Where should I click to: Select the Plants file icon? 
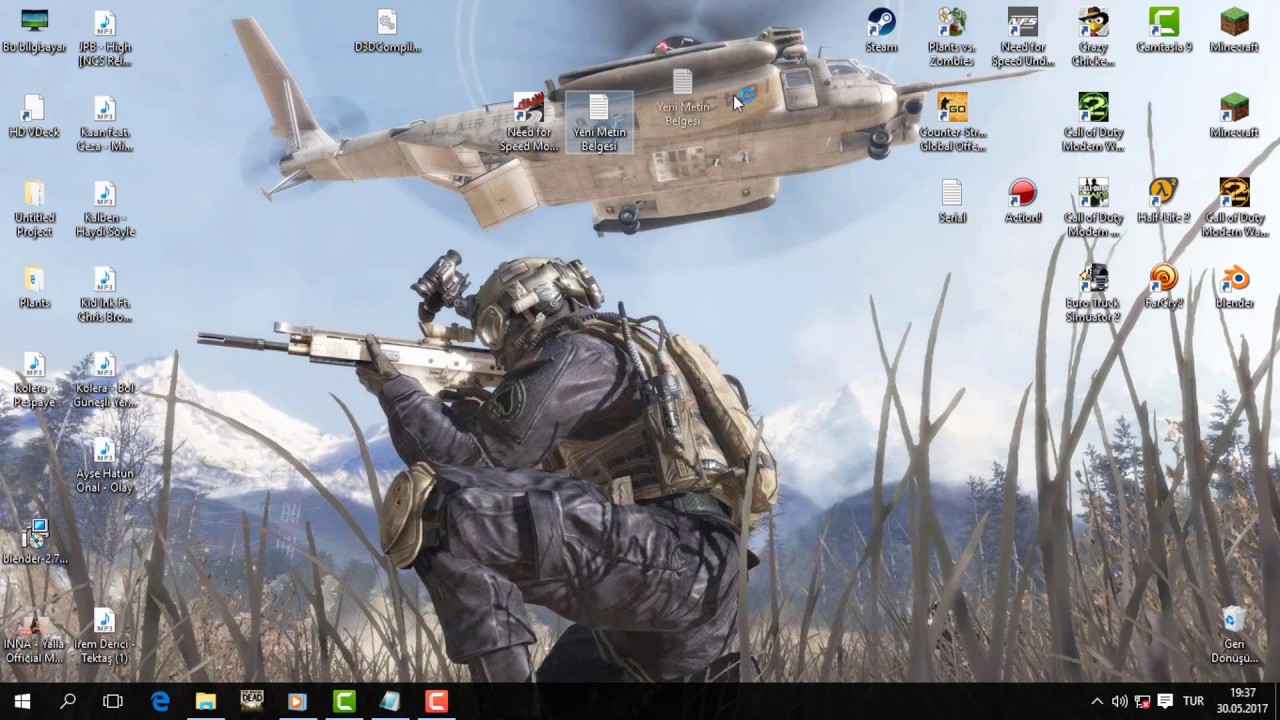pyautogui.click(x=34, y=288)
